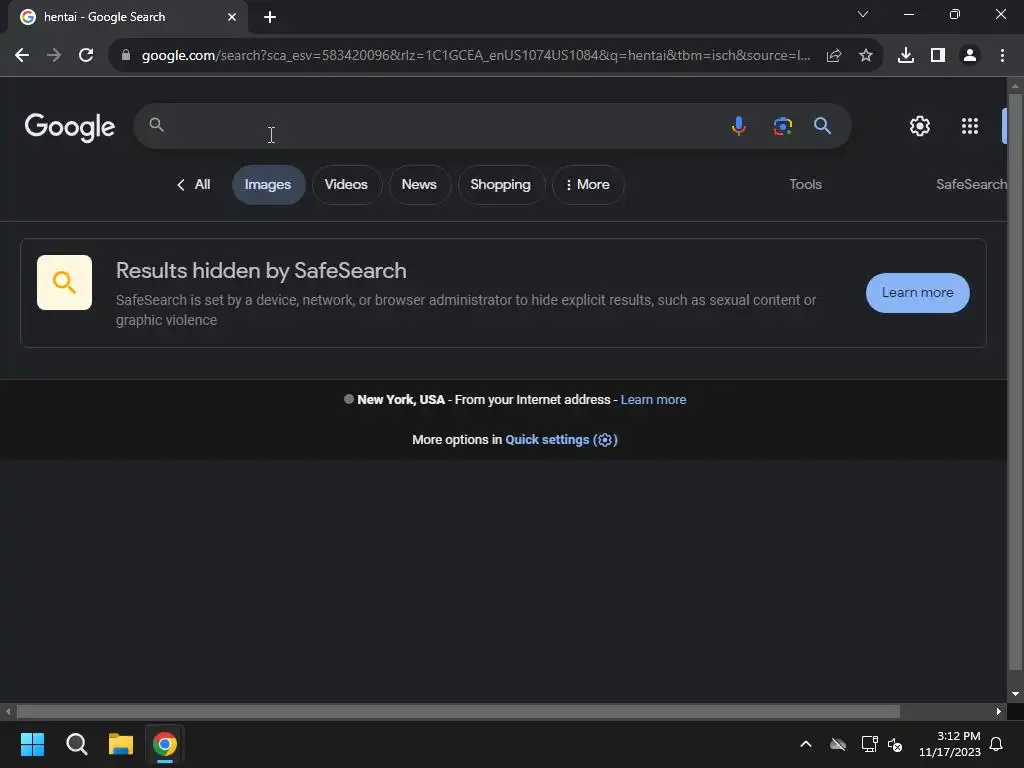Submit search with blue magnifier icon

coord(822,125)
